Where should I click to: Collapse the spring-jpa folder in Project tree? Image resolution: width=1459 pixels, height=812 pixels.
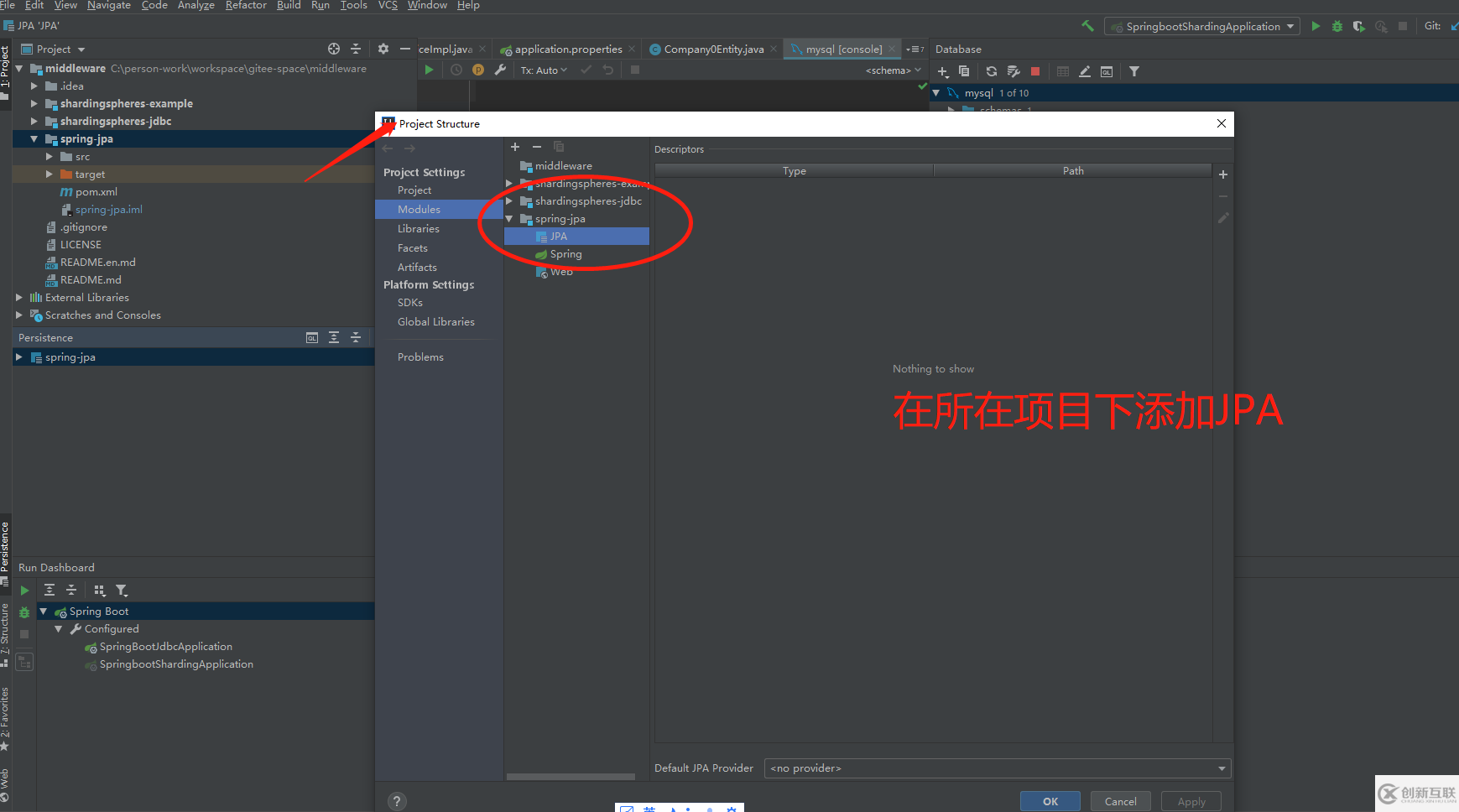point(34,139)
